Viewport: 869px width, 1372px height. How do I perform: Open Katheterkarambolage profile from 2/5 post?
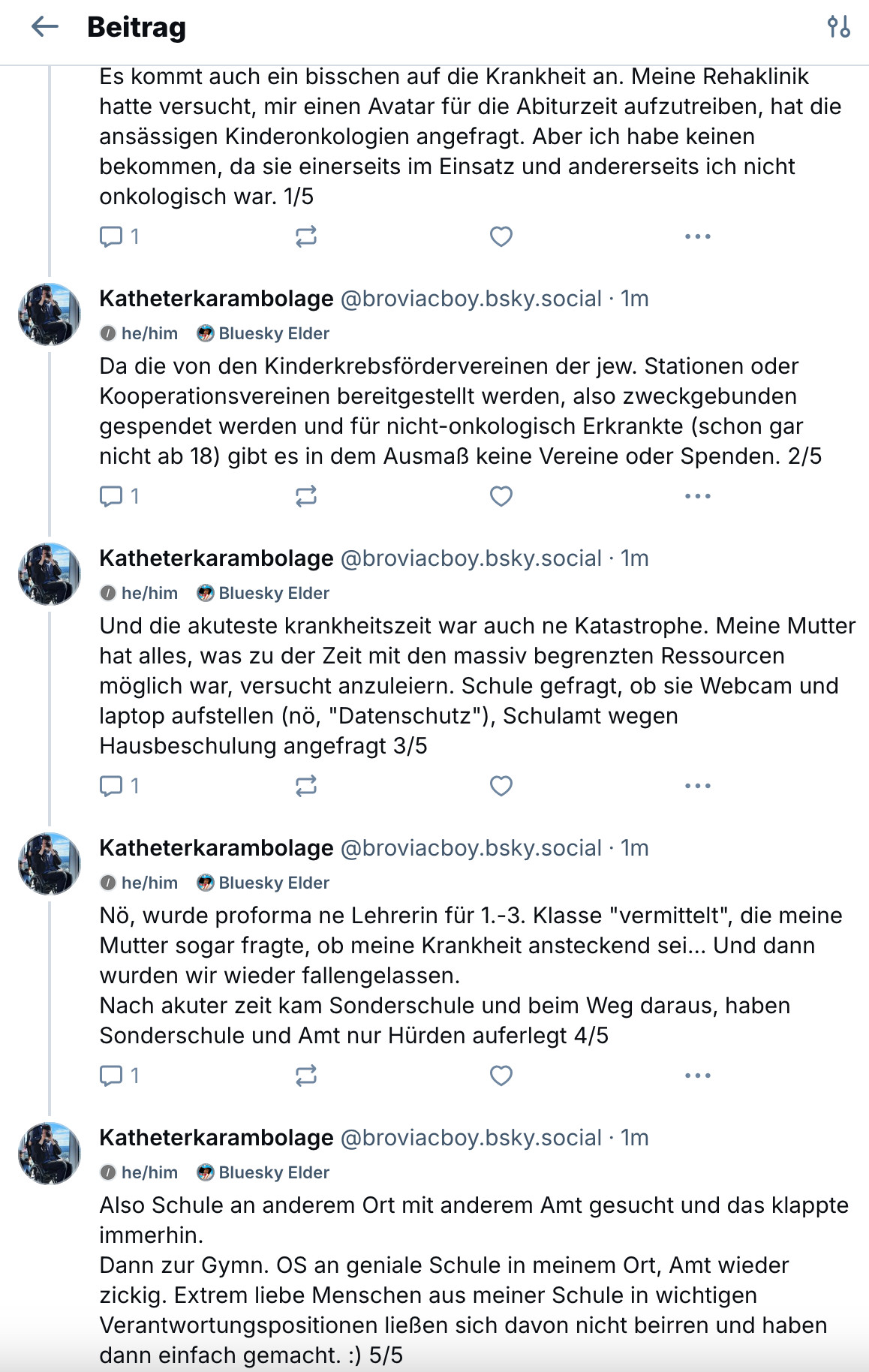(x=216, y=299)
